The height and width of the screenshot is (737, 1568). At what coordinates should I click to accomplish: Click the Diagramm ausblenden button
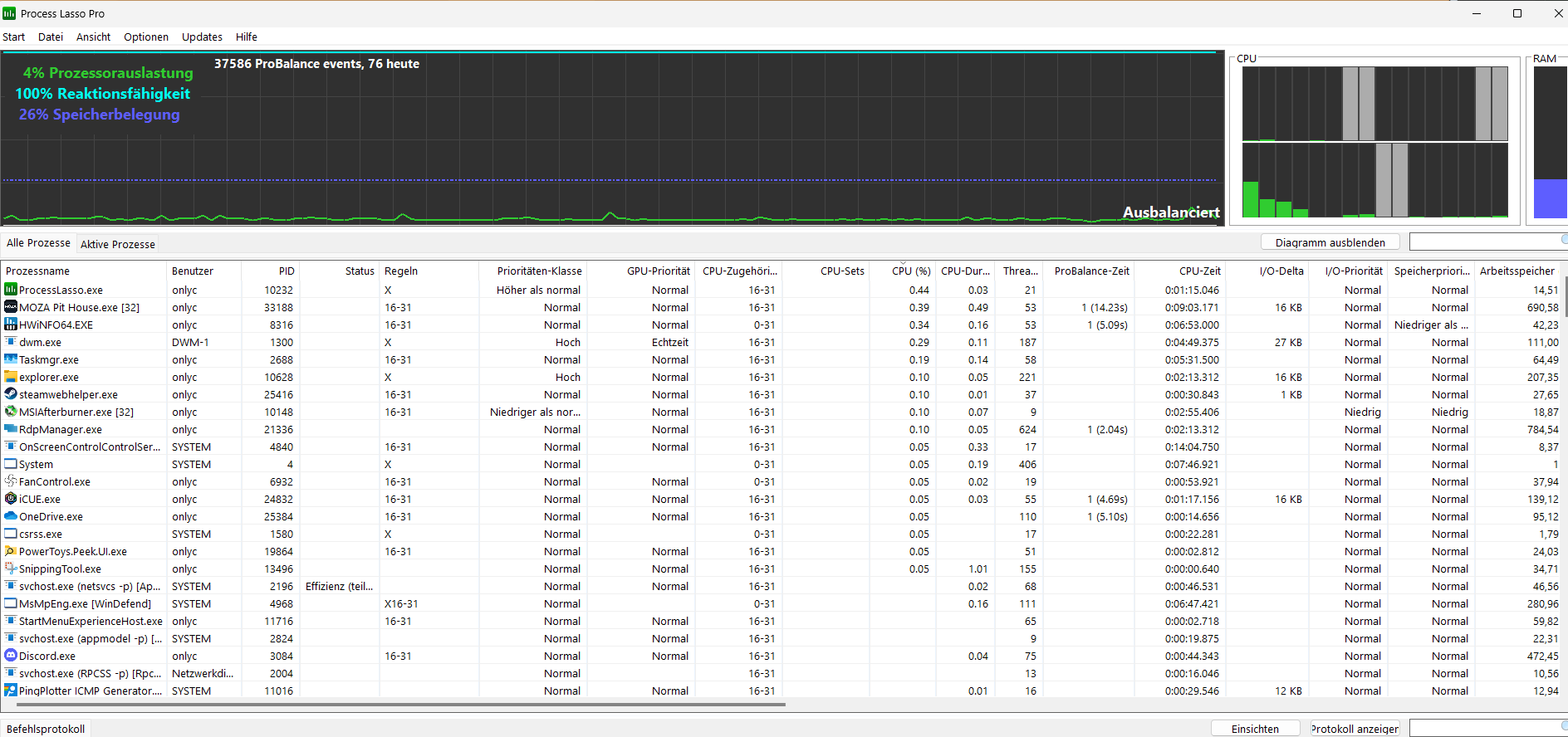(x=1330, y=242)
